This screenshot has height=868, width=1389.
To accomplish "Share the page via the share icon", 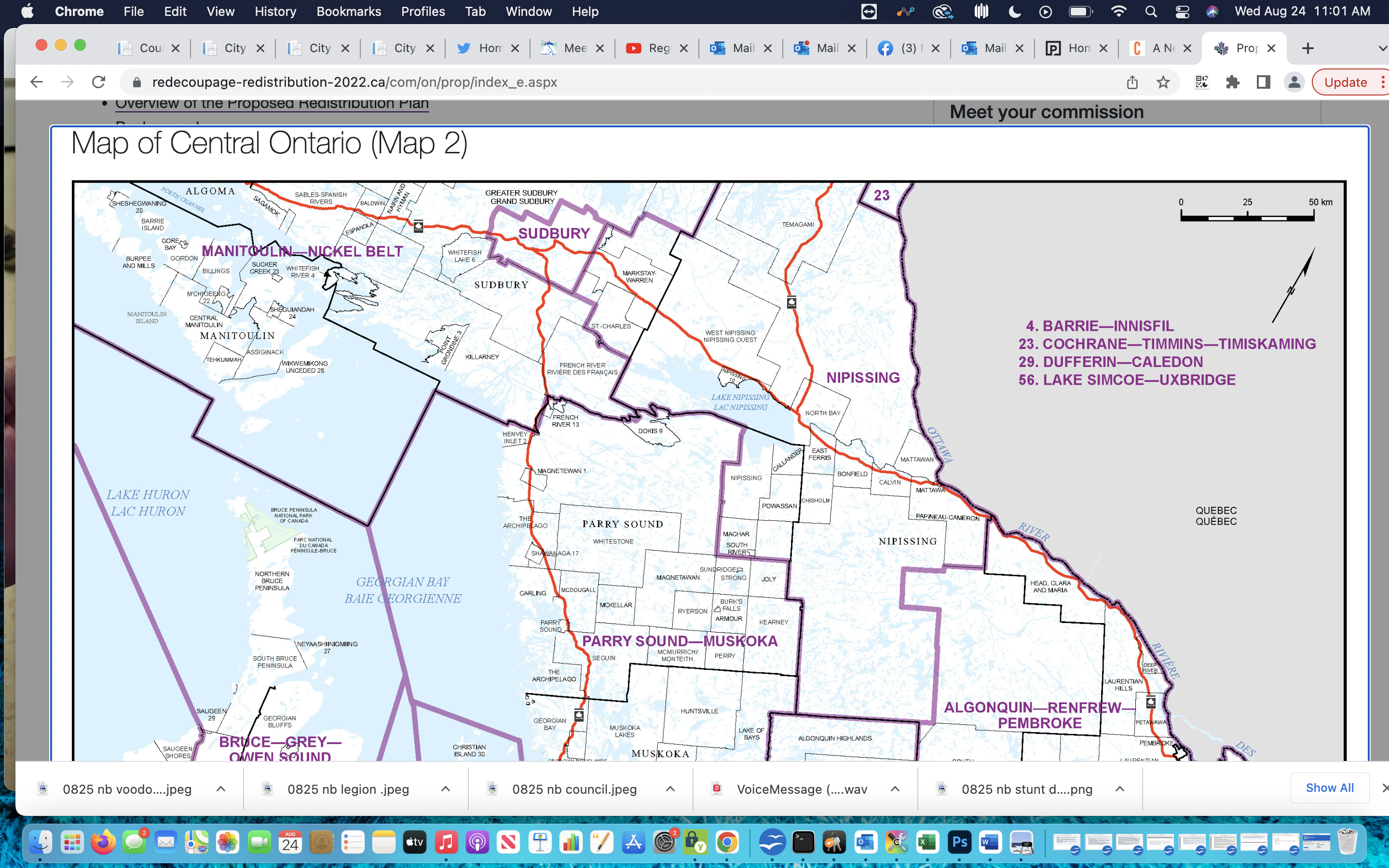I will click(1132, 81).
